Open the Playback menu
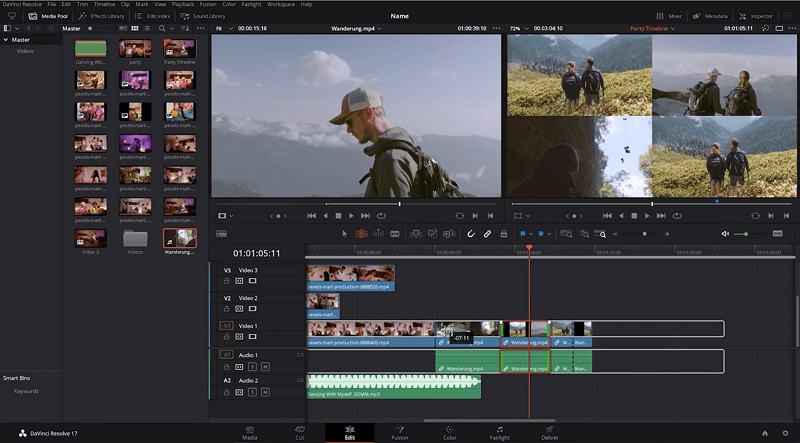This screenshot has height=443, width=800. tap(183, 4)
